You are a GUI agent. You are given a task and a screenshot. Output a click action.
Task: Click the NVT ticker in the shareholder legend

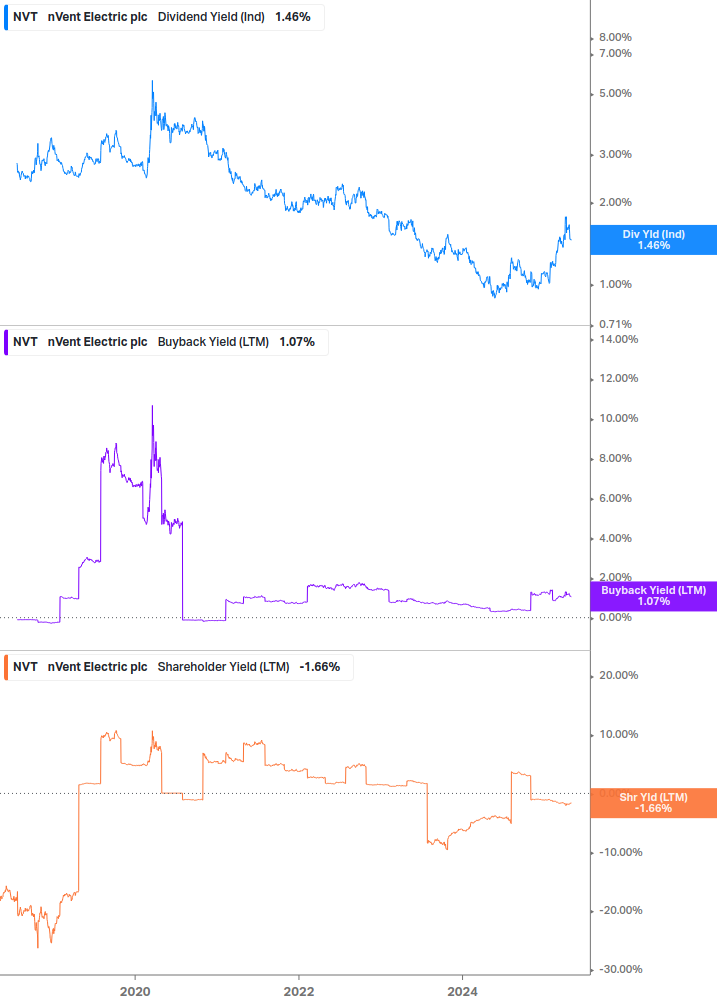[x=25, y=667]
